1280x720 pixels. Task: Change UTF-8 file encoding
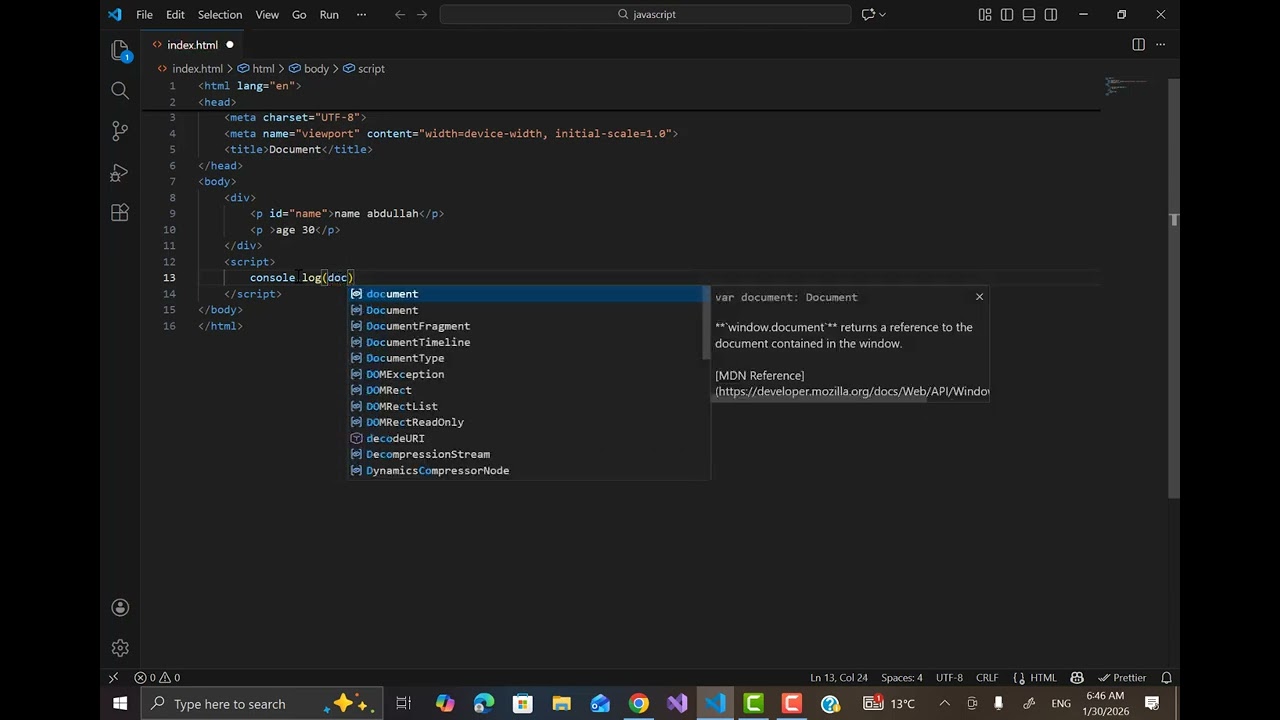[949, 677]
